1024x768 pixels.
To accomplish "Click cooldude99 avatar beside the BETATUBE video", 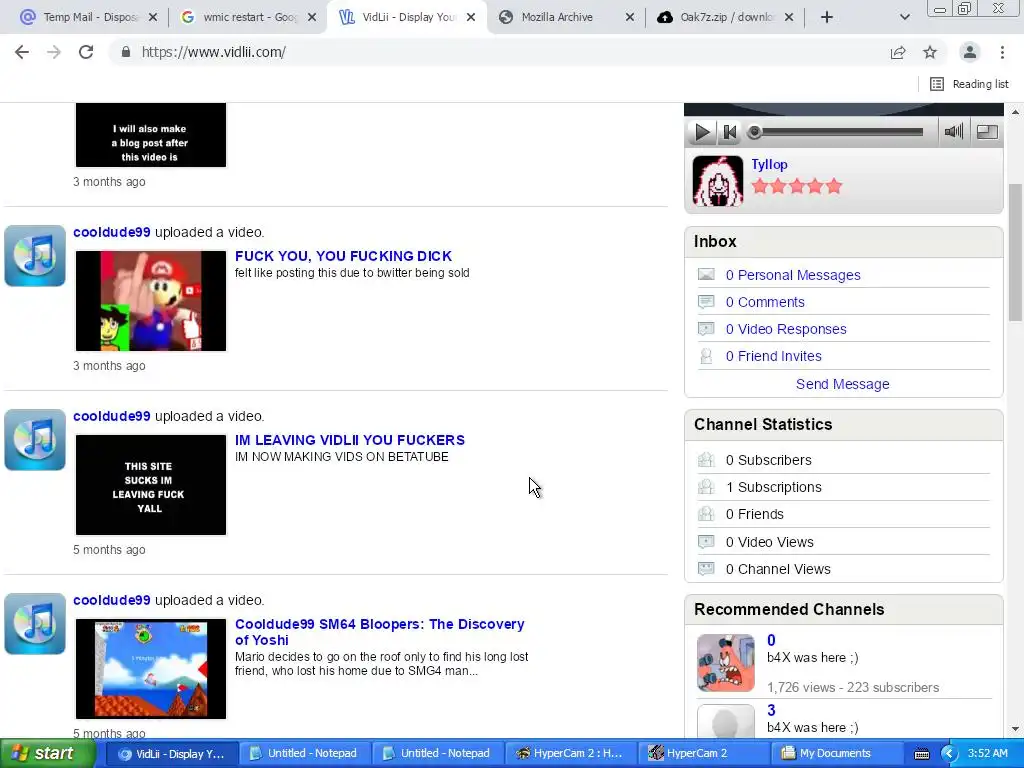I will (35, 440).
